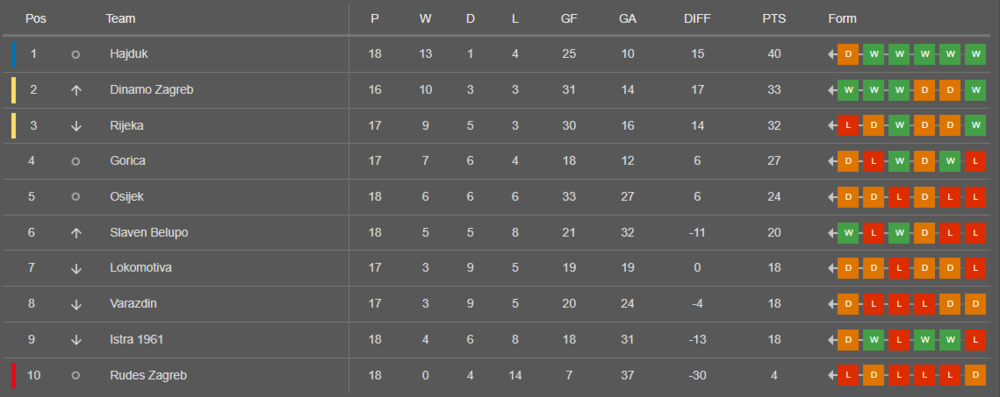
Task: Click the down arrow next to Lokomotiva
Action: click(76, 269)
